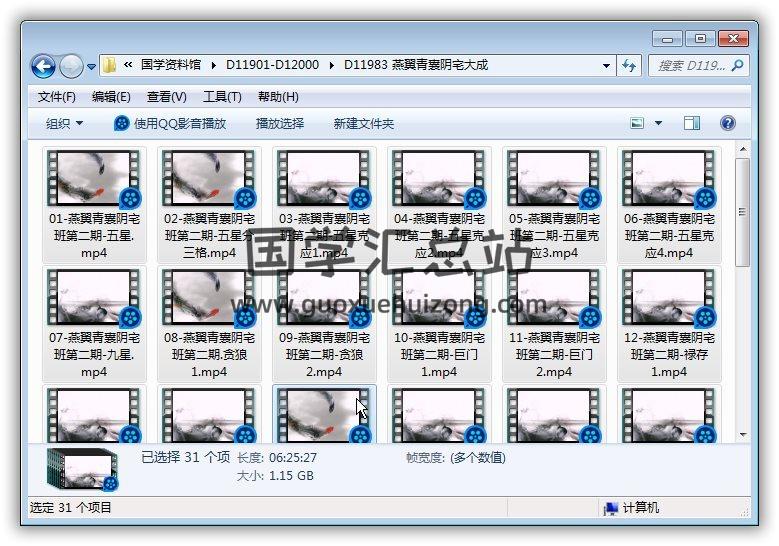The height and width of the screenshot is (546, 779).
Task: Click 使用QQ影音播放 button
Action: click(x=170, y=123)
